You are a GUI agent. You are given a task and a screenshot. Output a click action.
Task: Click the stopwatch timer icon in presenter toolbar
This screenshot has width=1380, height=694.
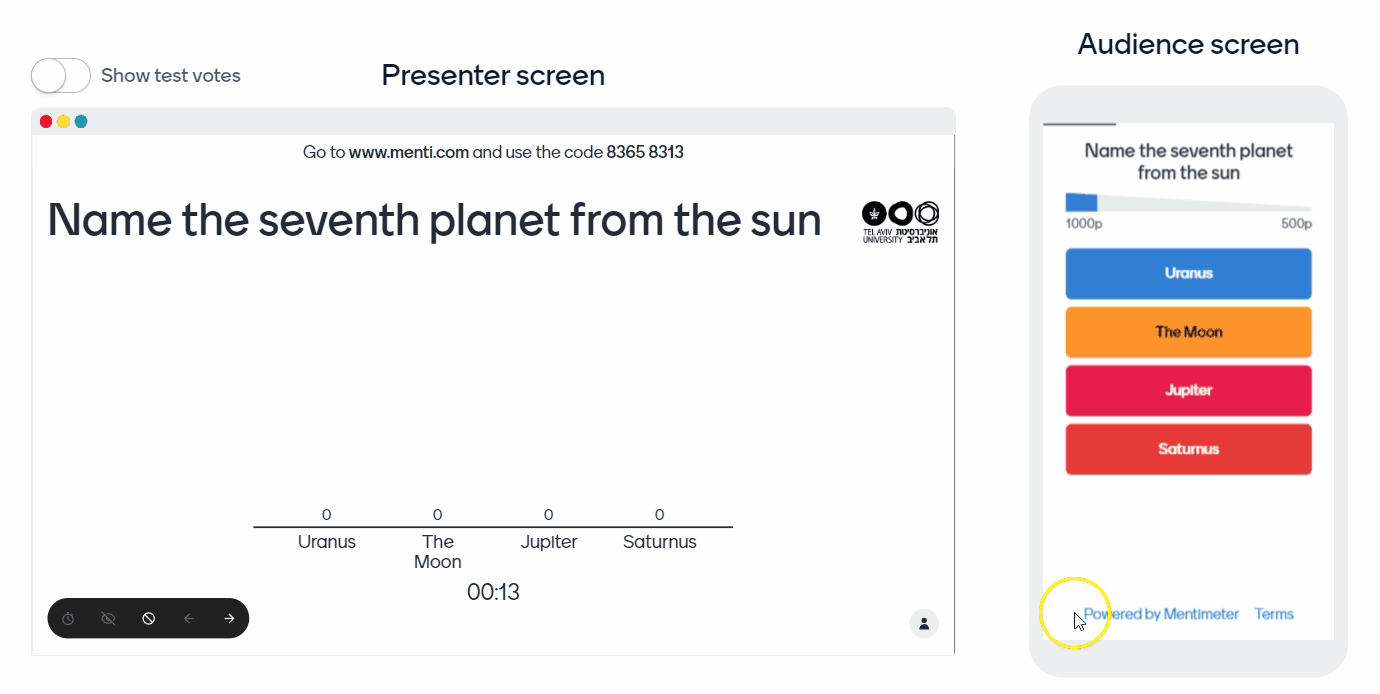coord(68,619)
